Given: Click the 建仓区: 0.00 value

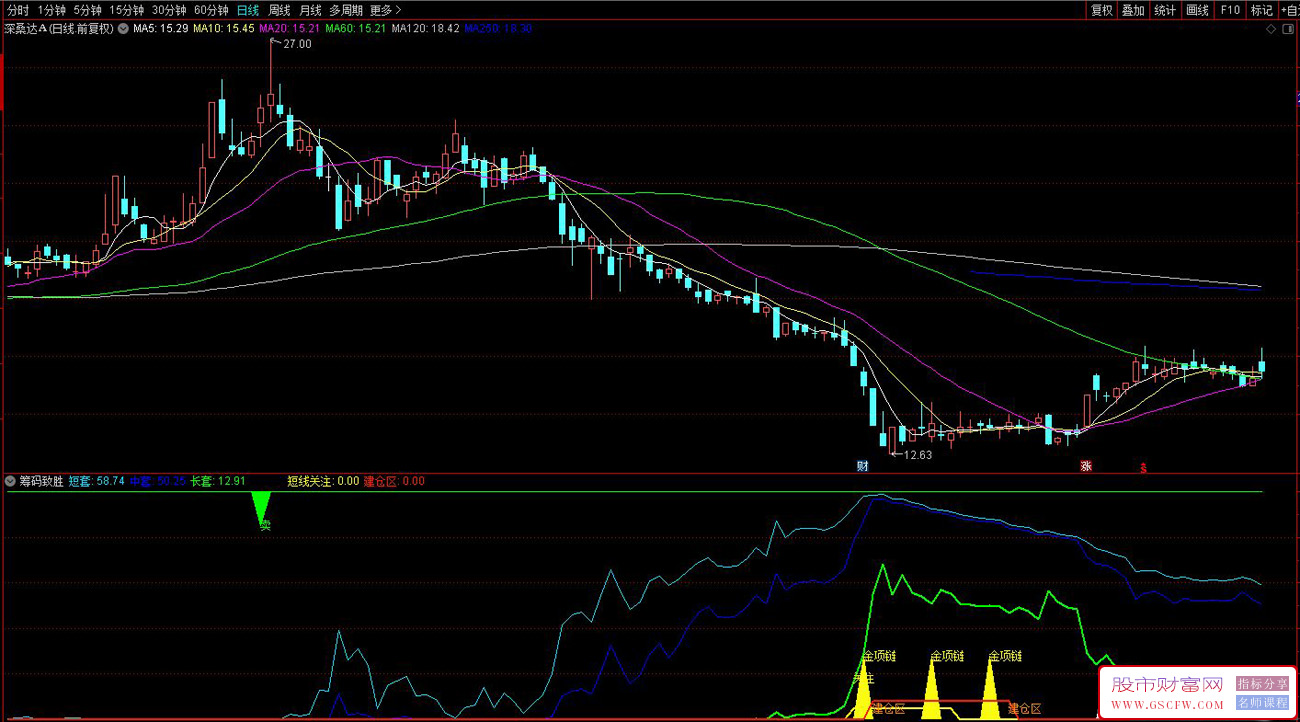Looking at the screenshot, I should (394, 481).
